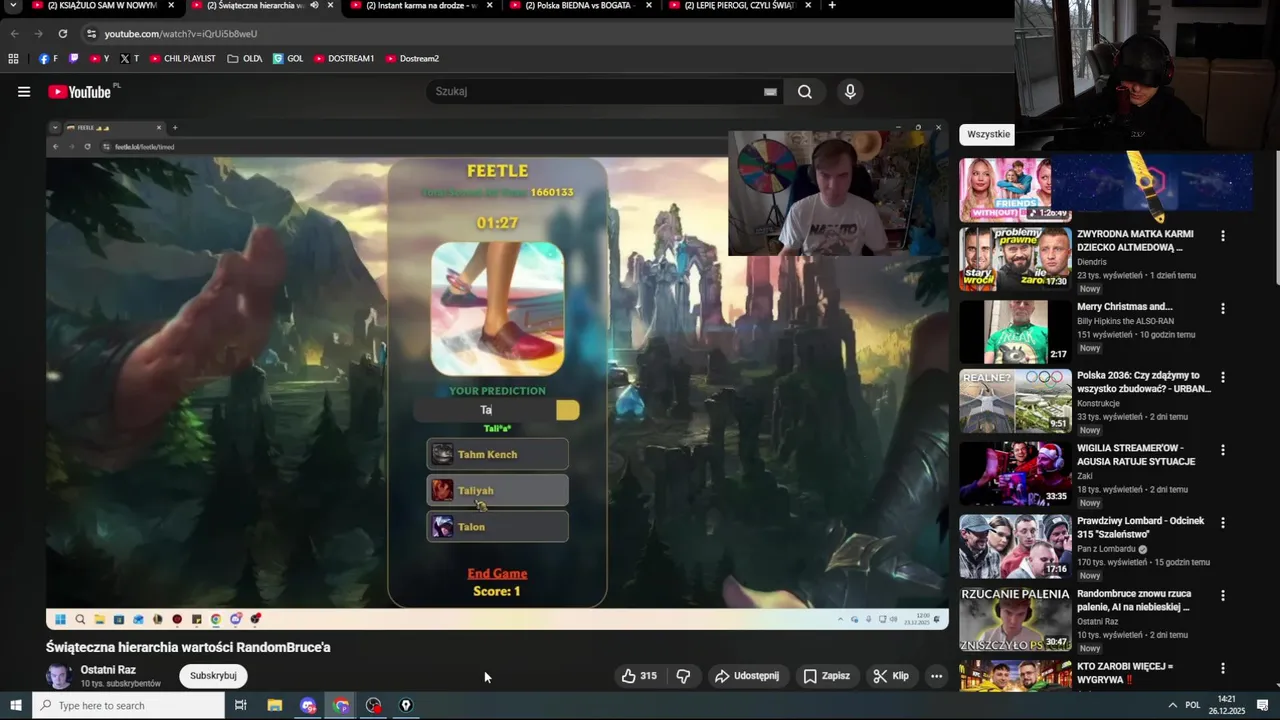The image size is (1280, 720).
Task: Switch to the Instant karma na drodze tab
Action: tap(420, 6)
